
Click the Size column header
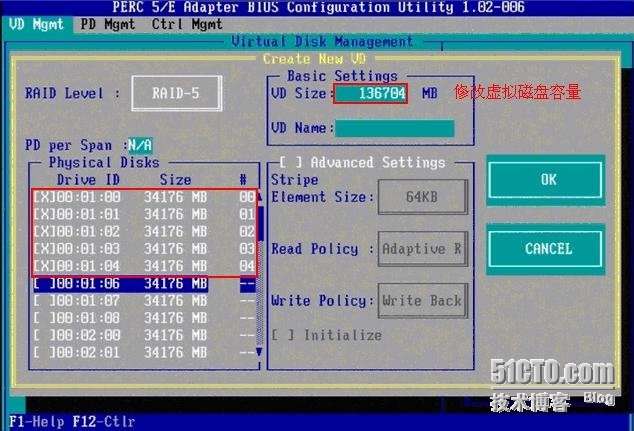tap(175, 180)
